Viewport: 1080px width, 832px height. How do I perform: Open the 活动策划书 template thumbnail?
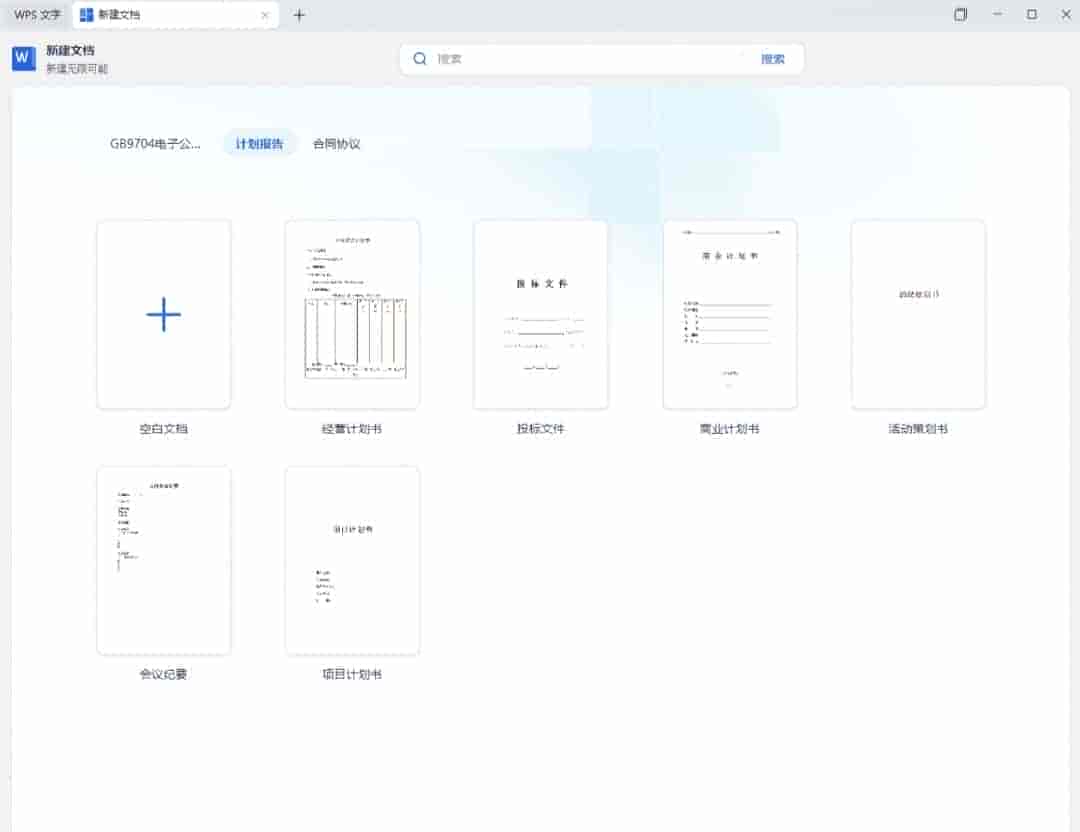click(x=917, y=314)
